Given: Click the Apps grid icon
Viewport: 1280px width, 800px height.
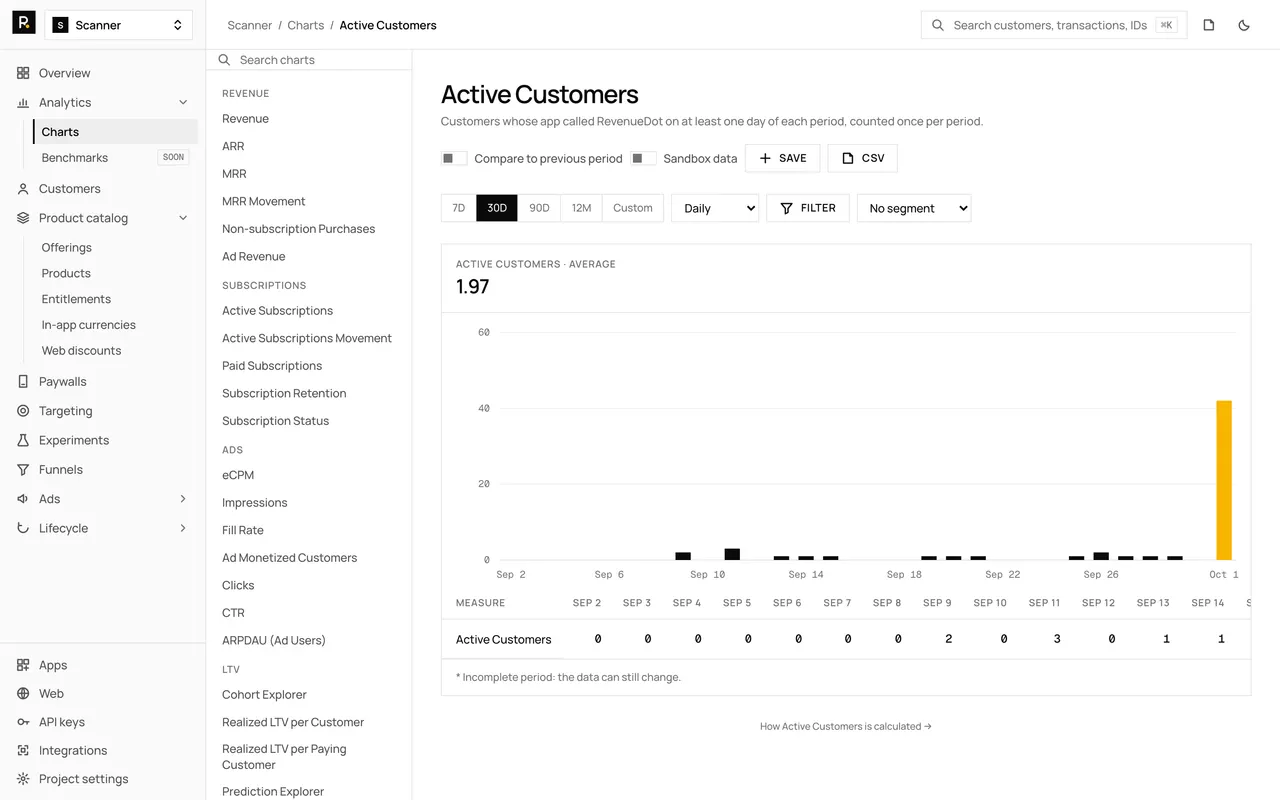Looking at the screenshot, I should coord(23,665).
